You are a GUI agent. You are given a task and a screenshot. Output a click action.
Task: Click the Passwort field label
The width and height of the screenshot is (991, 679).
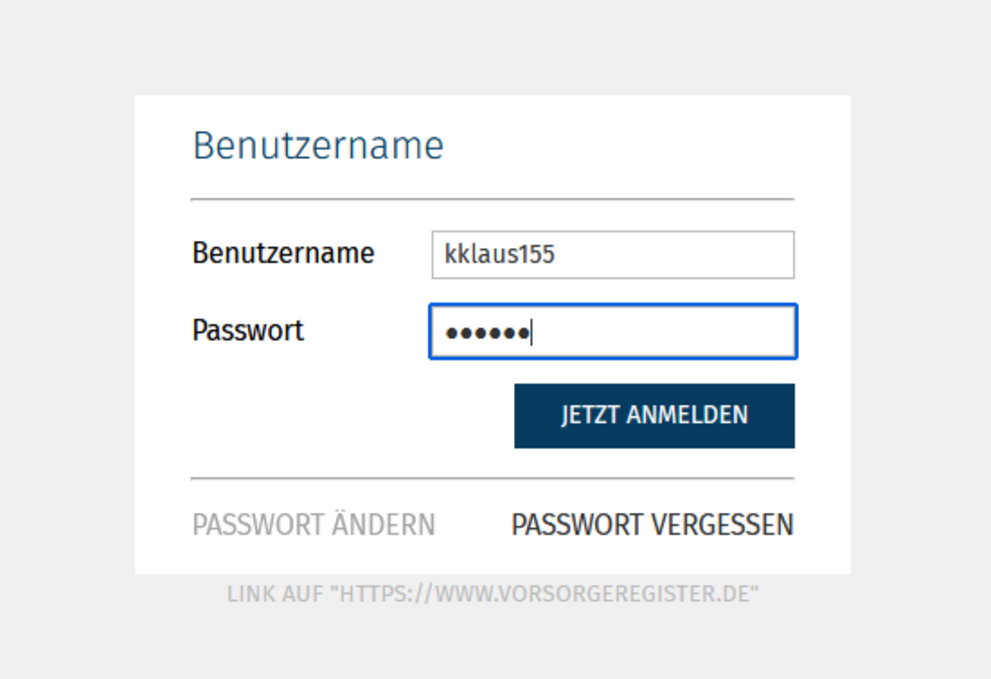247,330
